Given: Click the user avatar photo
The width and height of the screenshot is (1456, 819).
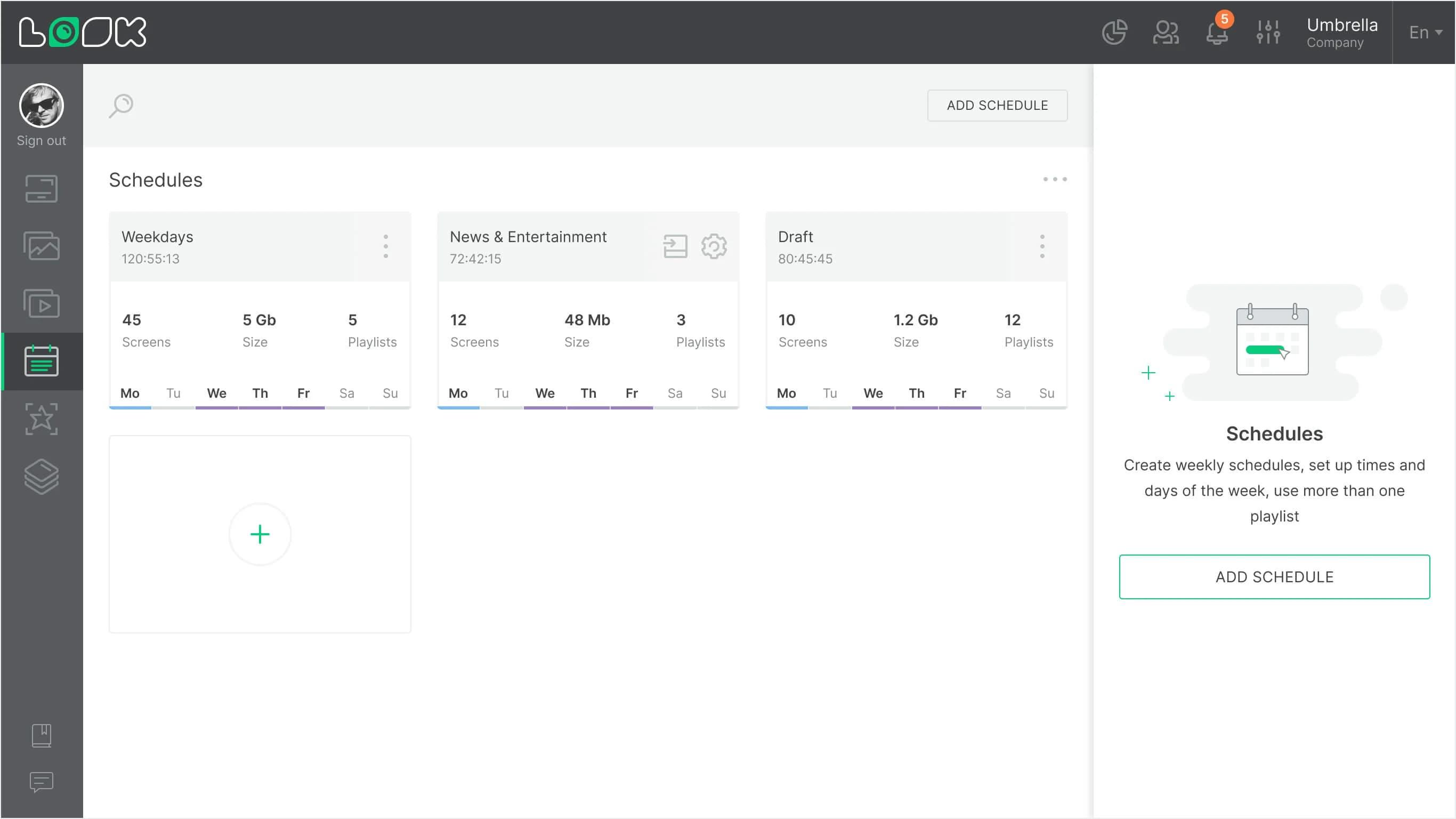Looking at the screenshot, I should point(41,105).
